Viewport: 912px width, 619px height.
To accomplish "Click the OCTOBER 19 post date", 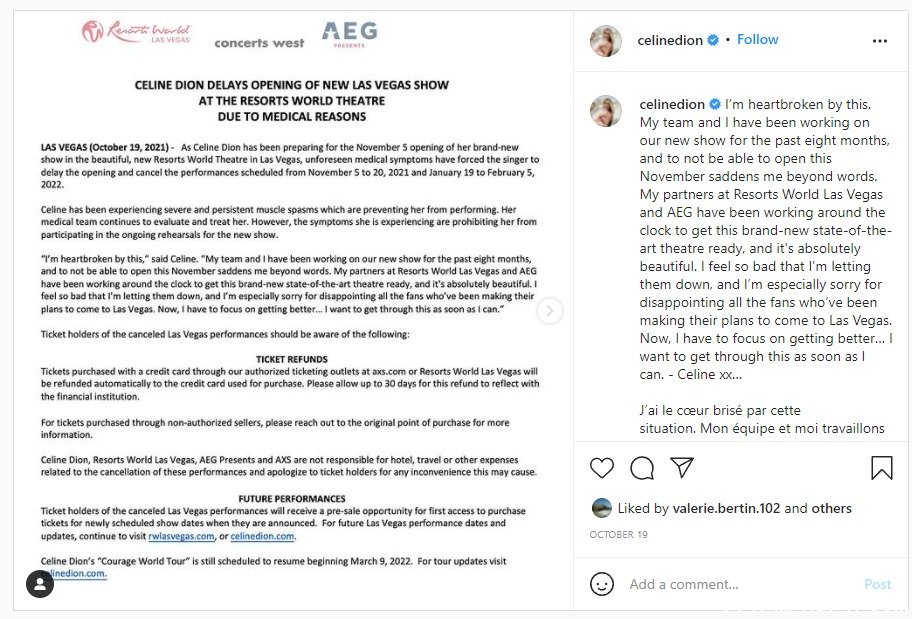I will click(618, 534).
